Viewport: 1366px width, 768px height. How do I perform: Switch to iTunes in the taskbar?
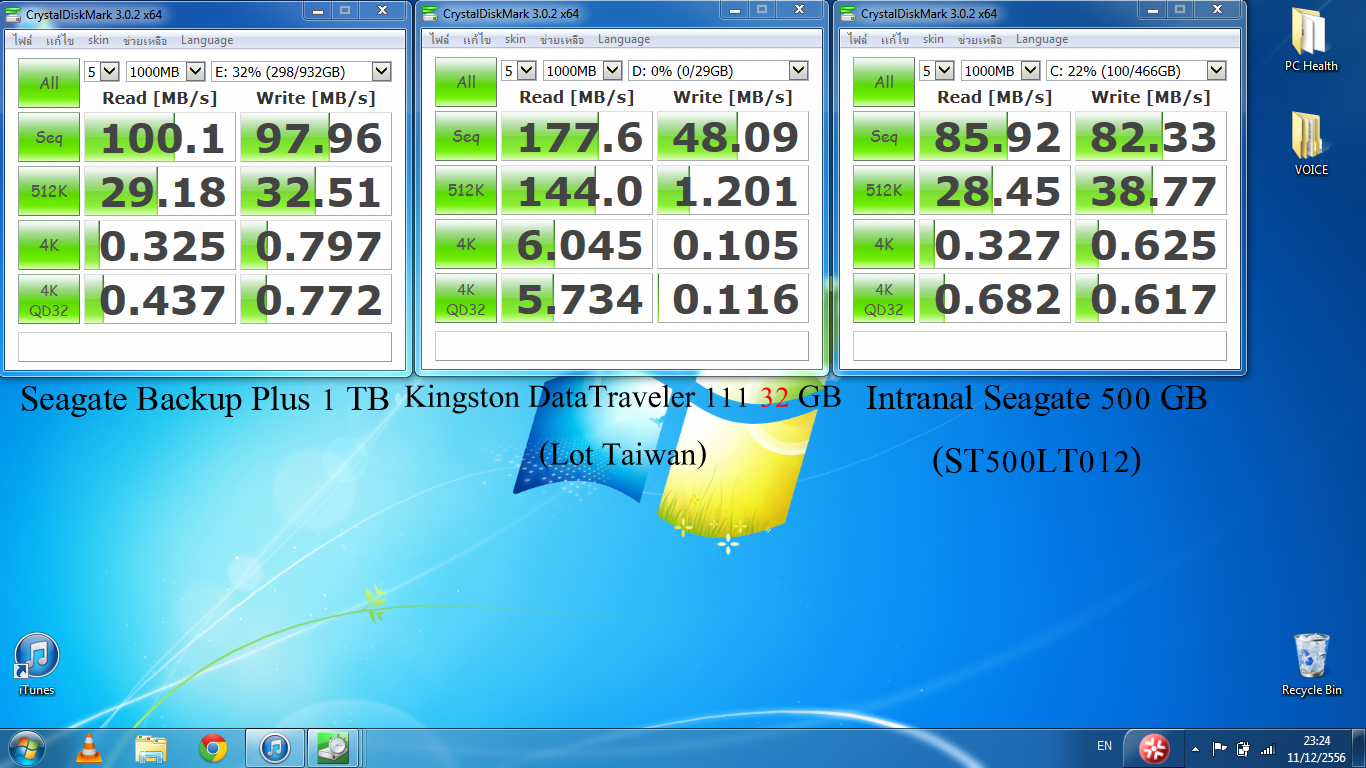click(x=274, y=748)
